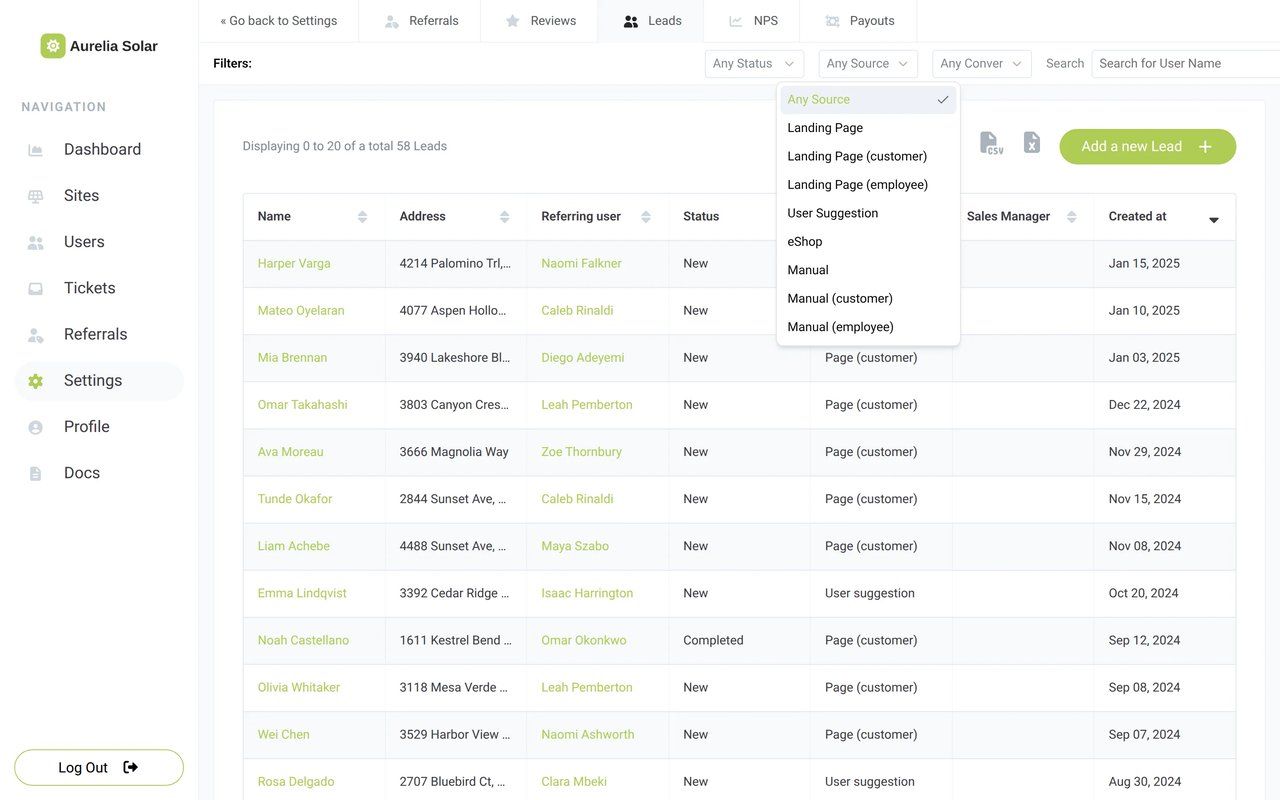Image resolution: width=1280 pixels, height=800 pixels.
Task: Sort table by Address column arrows
Action: point(505,217)
